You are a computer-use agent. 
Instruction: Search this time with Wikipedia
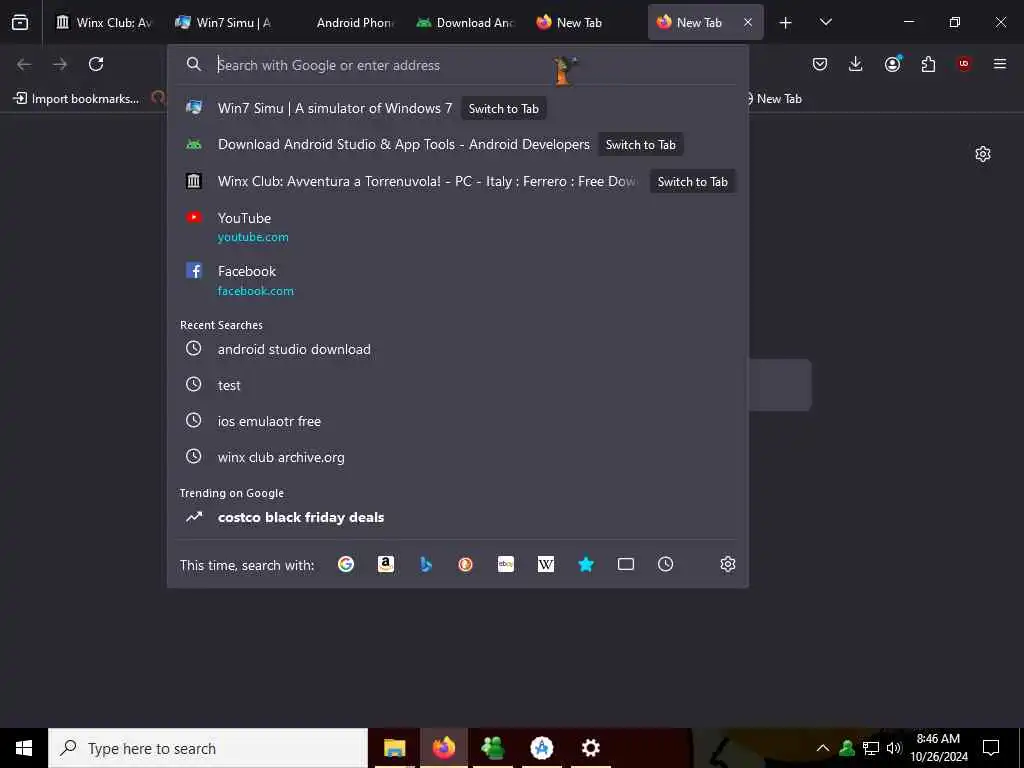coord(546,564)
